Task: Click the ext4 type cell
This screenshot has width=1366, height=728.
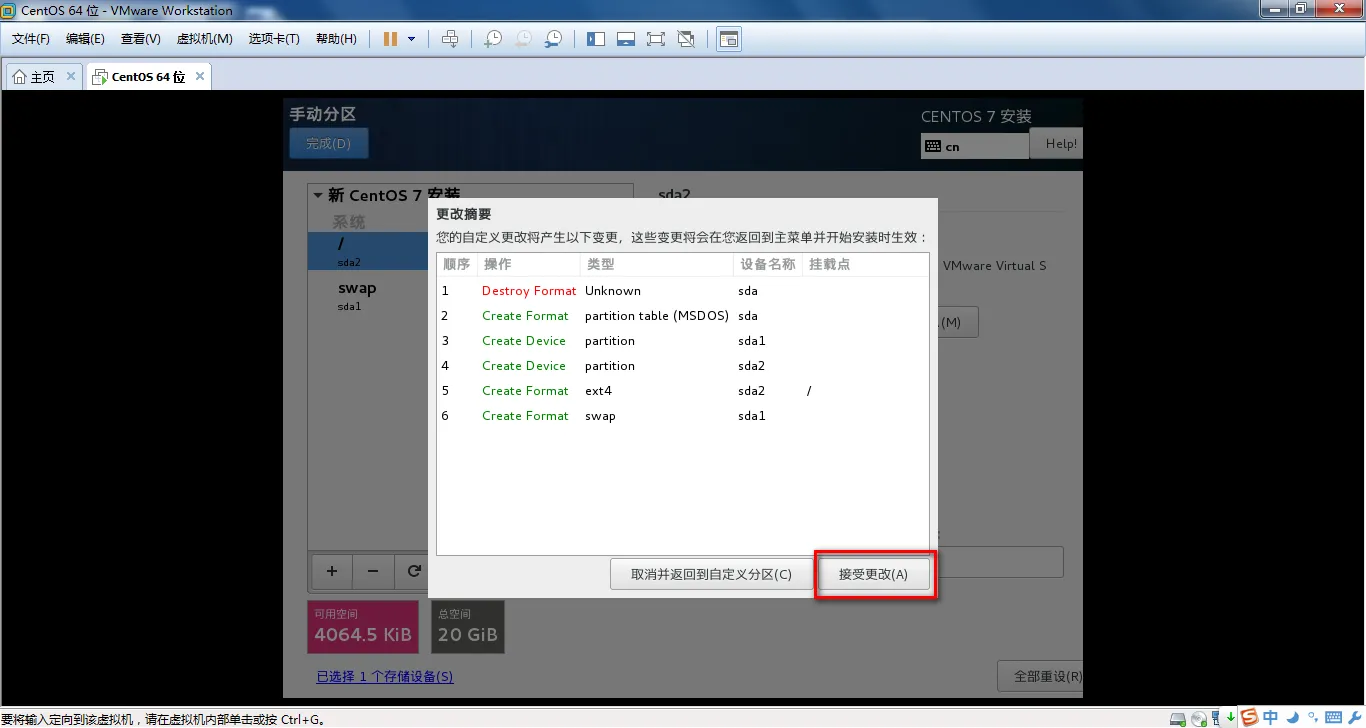Action: tap(598, 391)
